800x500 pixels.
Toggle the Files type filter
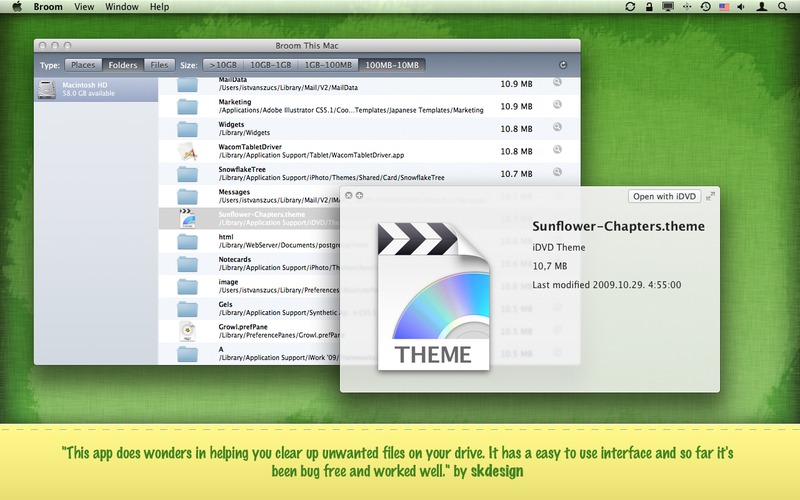point(158,65)
